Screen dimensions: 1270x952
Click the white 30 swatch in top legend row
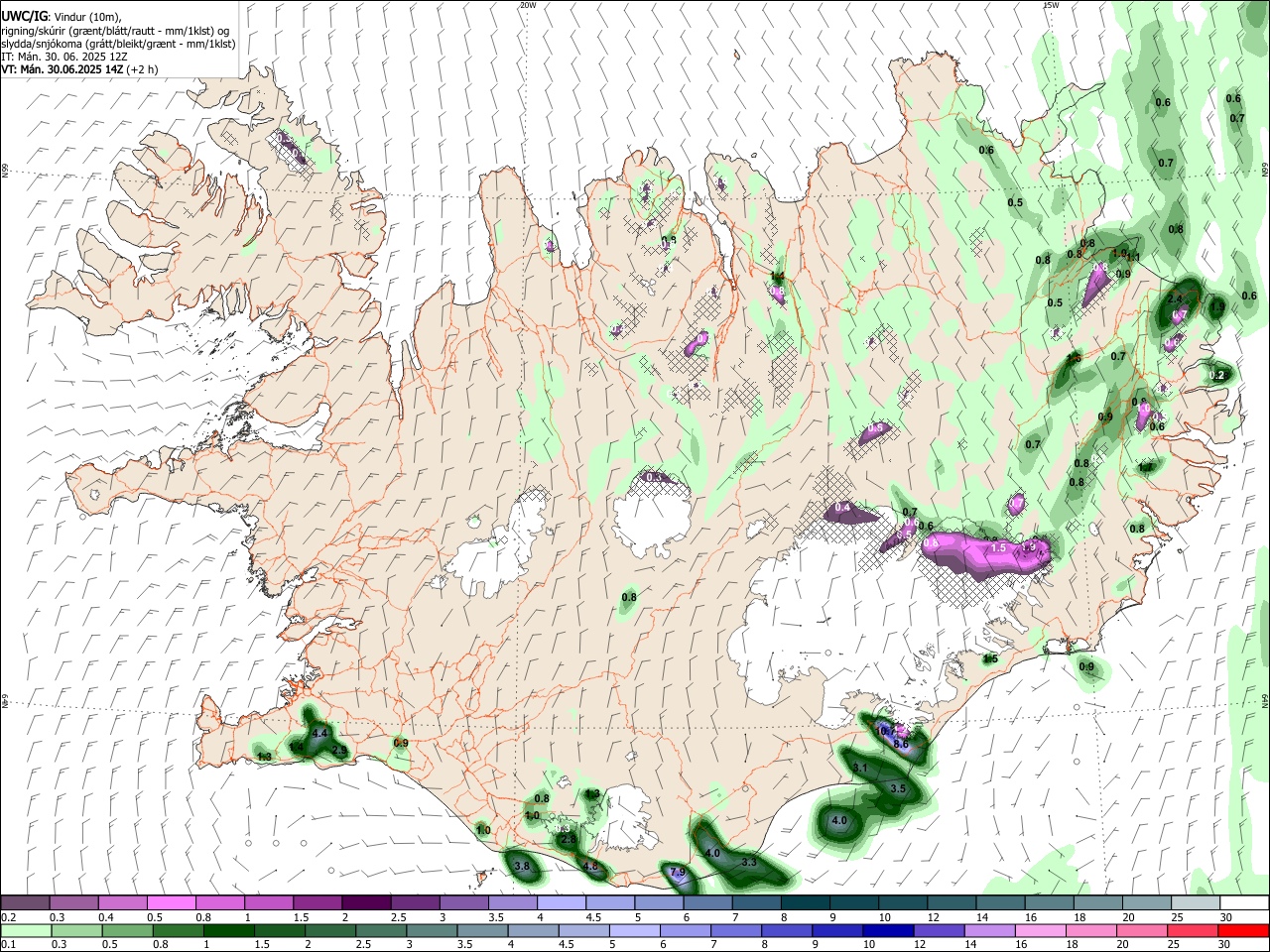pyautogui.click(x=1244, y=902)
